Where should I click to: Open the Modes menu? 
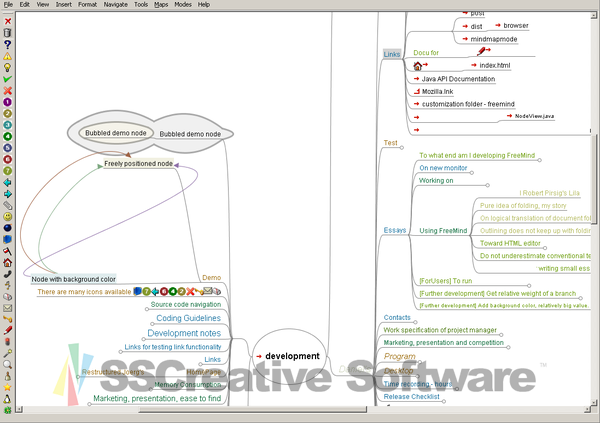click(x=183, y=5)
